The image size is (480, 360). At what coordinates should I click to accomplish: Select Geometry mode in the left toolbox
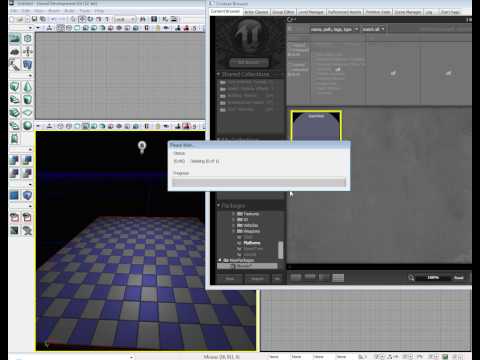coord(28,39)
